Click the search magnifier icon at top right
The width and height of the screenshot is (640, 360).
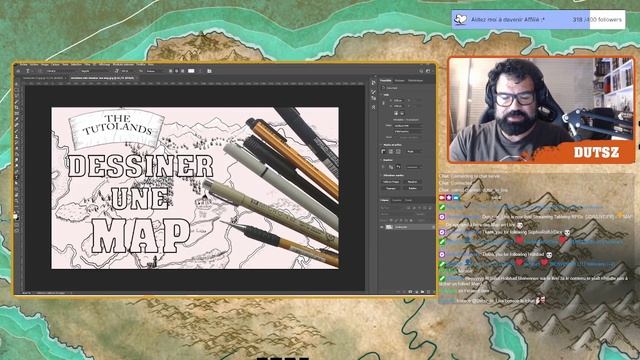click(422, 71)
